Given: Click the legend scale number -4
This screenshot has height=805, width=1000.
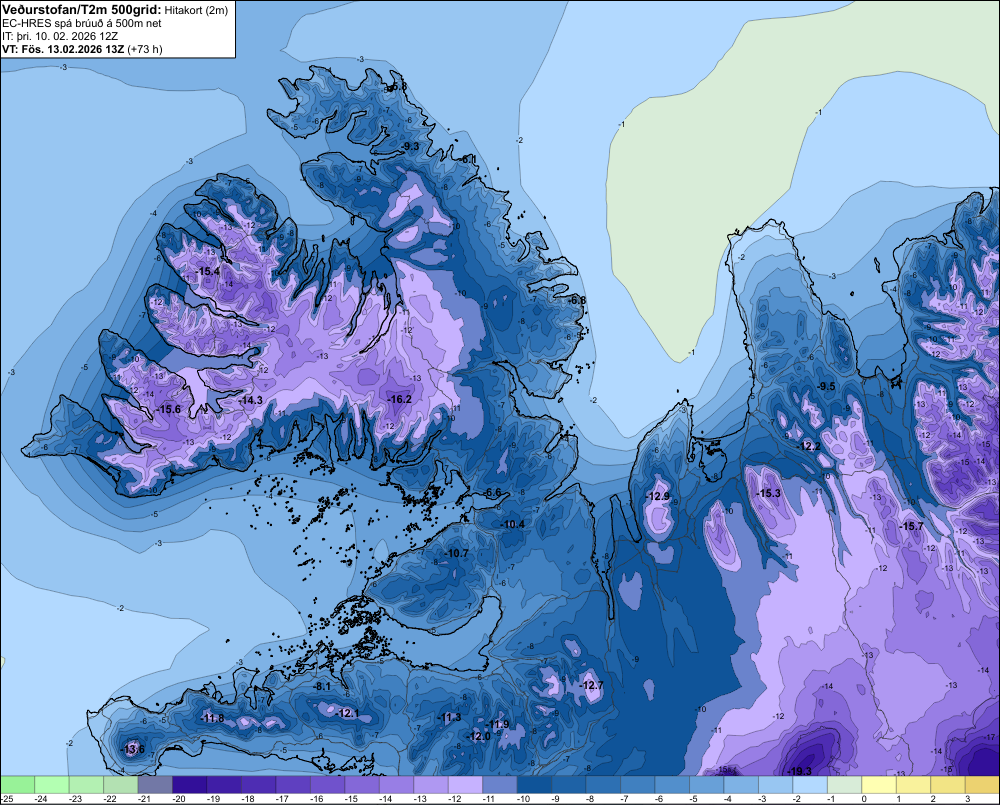Looking at the screenshot, I should click(x=728, y=799).
